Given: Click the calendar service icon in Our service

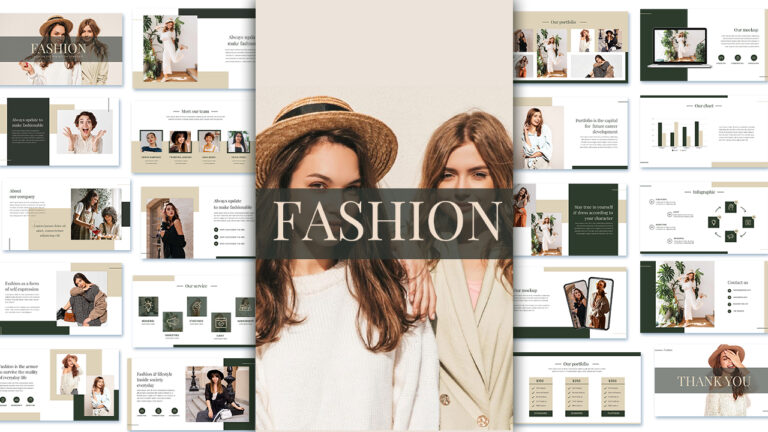Looking at the screenshot, I should 220,322.
